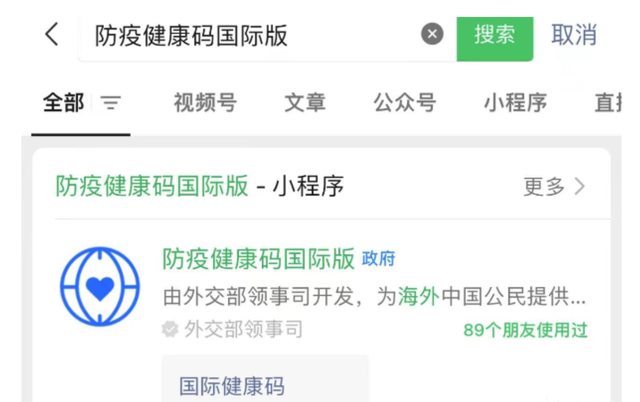The height and width of the screenshot is (402, 640).
Task: Open the globe heart mini program icon
Action: point(100,287)
